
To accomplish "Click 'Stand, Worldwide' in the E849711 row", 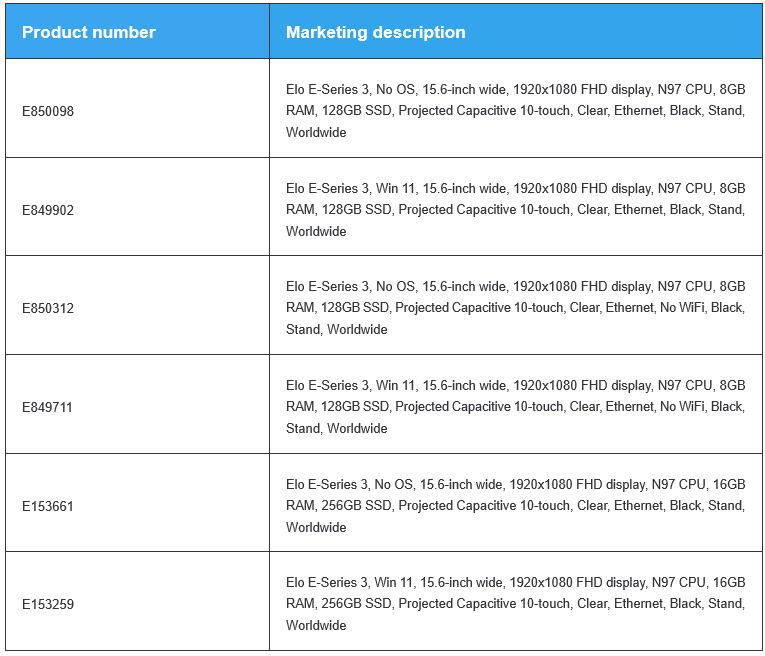I will [x=337, y=428].
